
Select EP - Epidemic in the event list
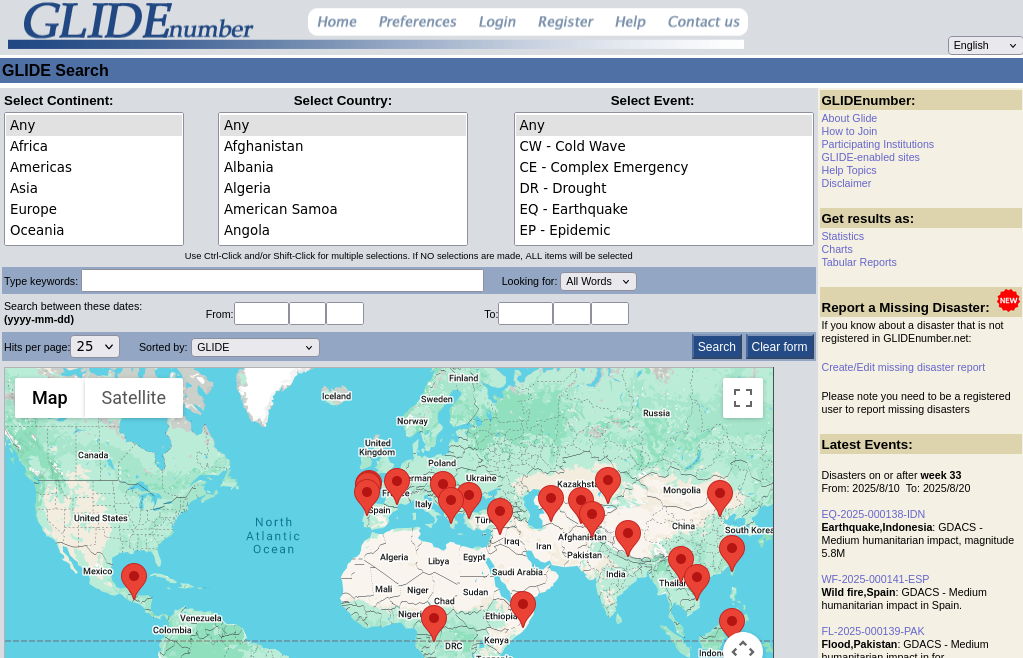click(x=664, y=230)
